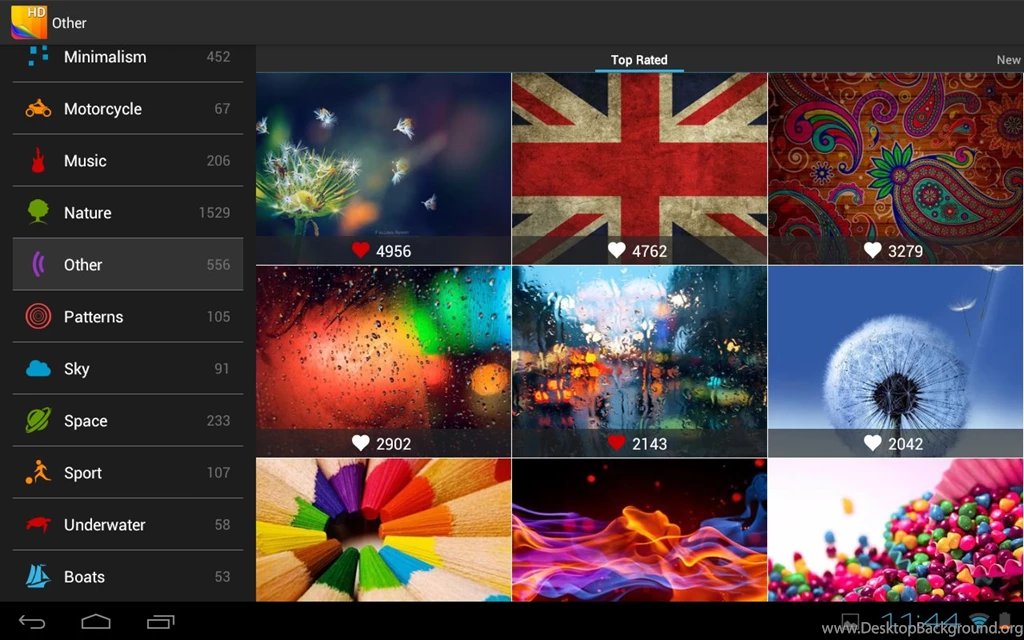Like the dandelion wallpaper with 4956 votes

click(x=360, y=251)
